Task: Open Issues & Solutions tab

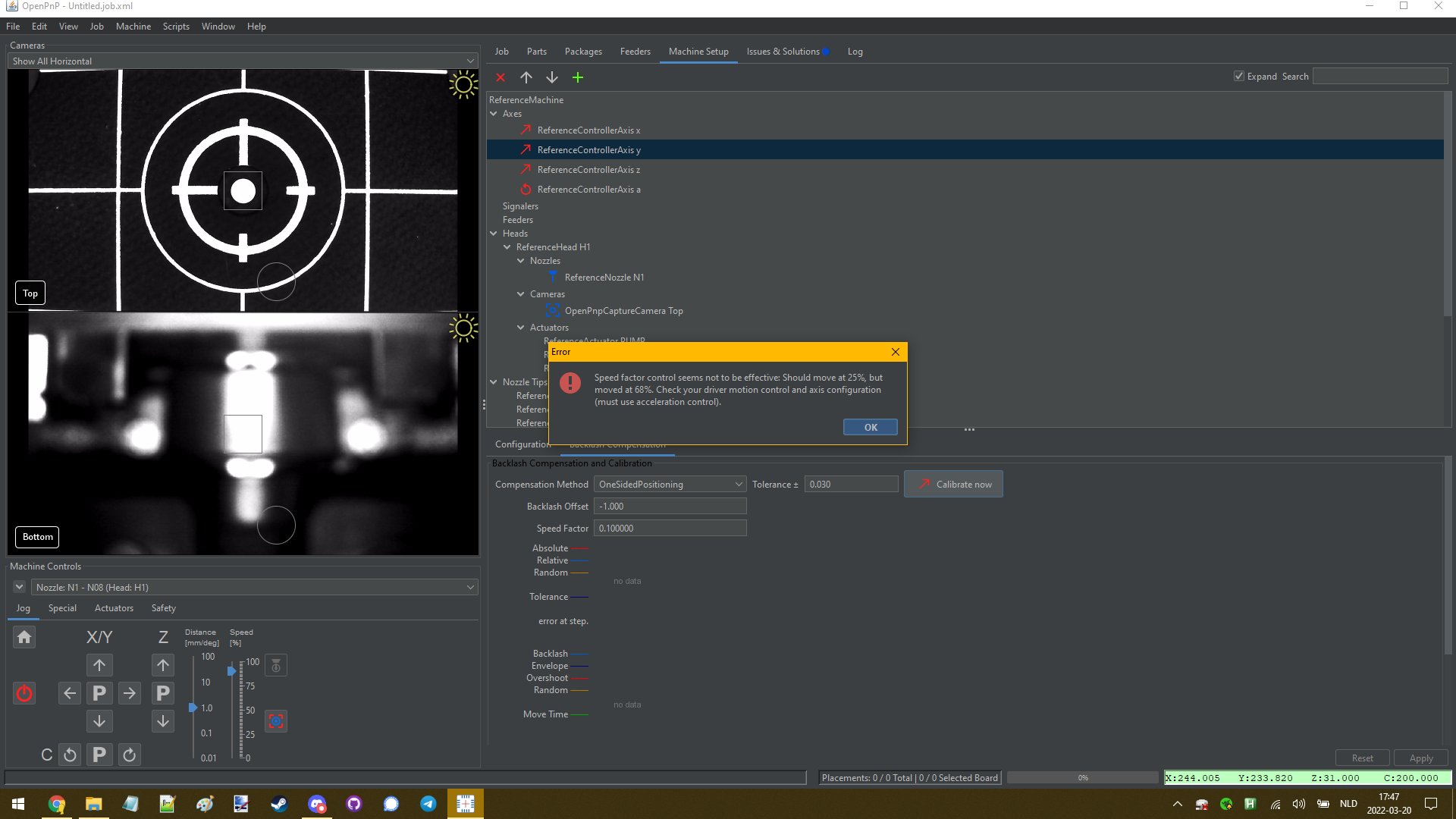Action: pos(787,52)
